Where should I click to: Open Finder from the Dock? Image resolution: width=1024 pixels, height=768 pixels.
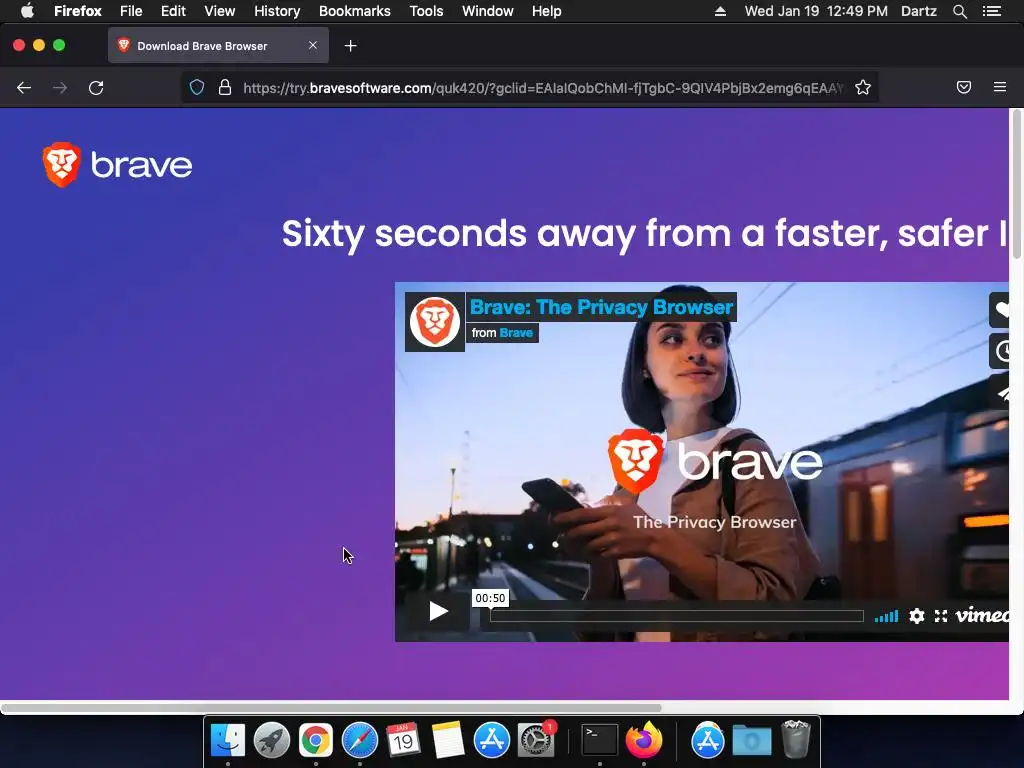point(227,741)
